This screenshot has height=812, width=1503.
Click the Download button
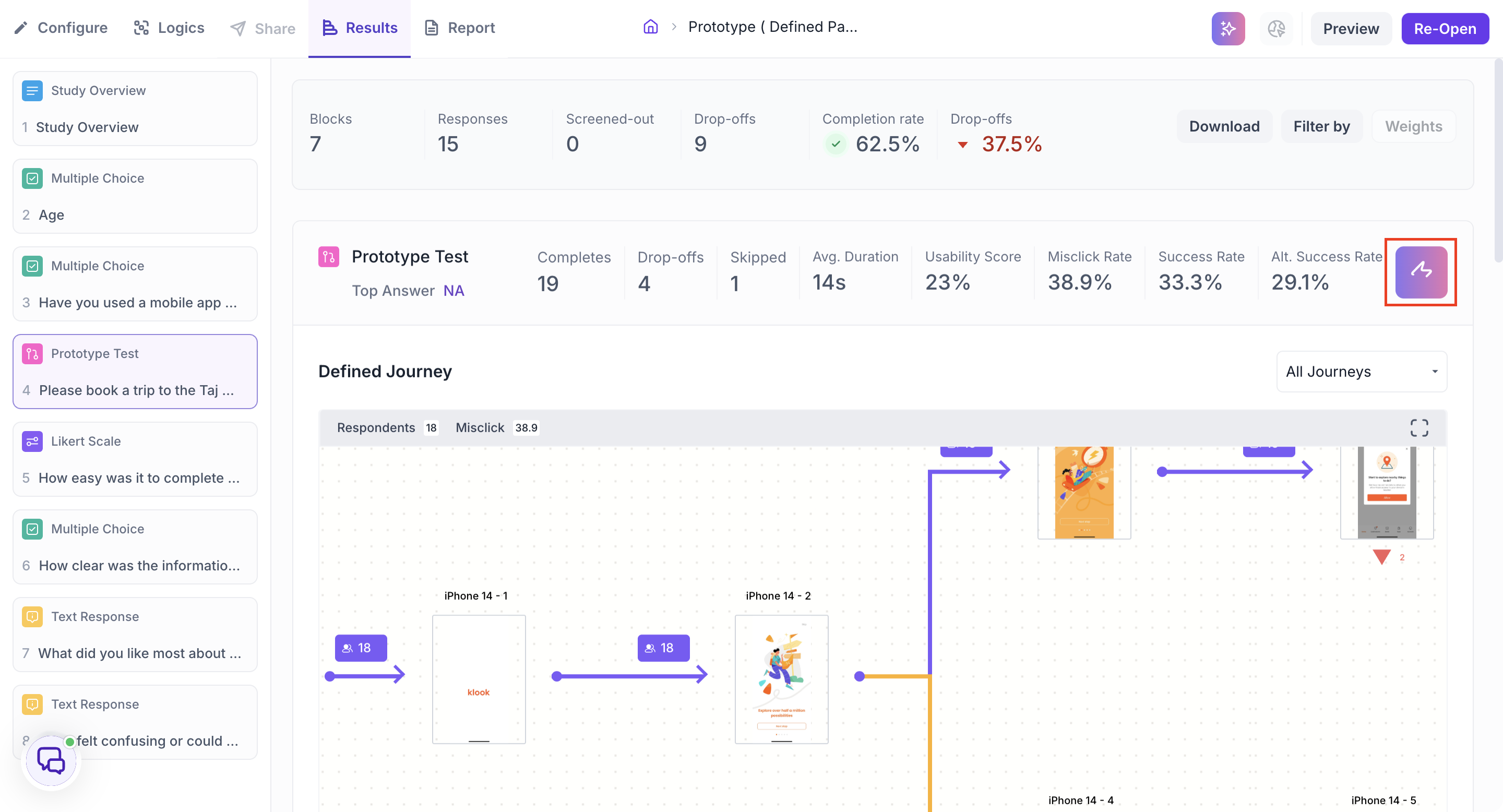click(1224, 126)
